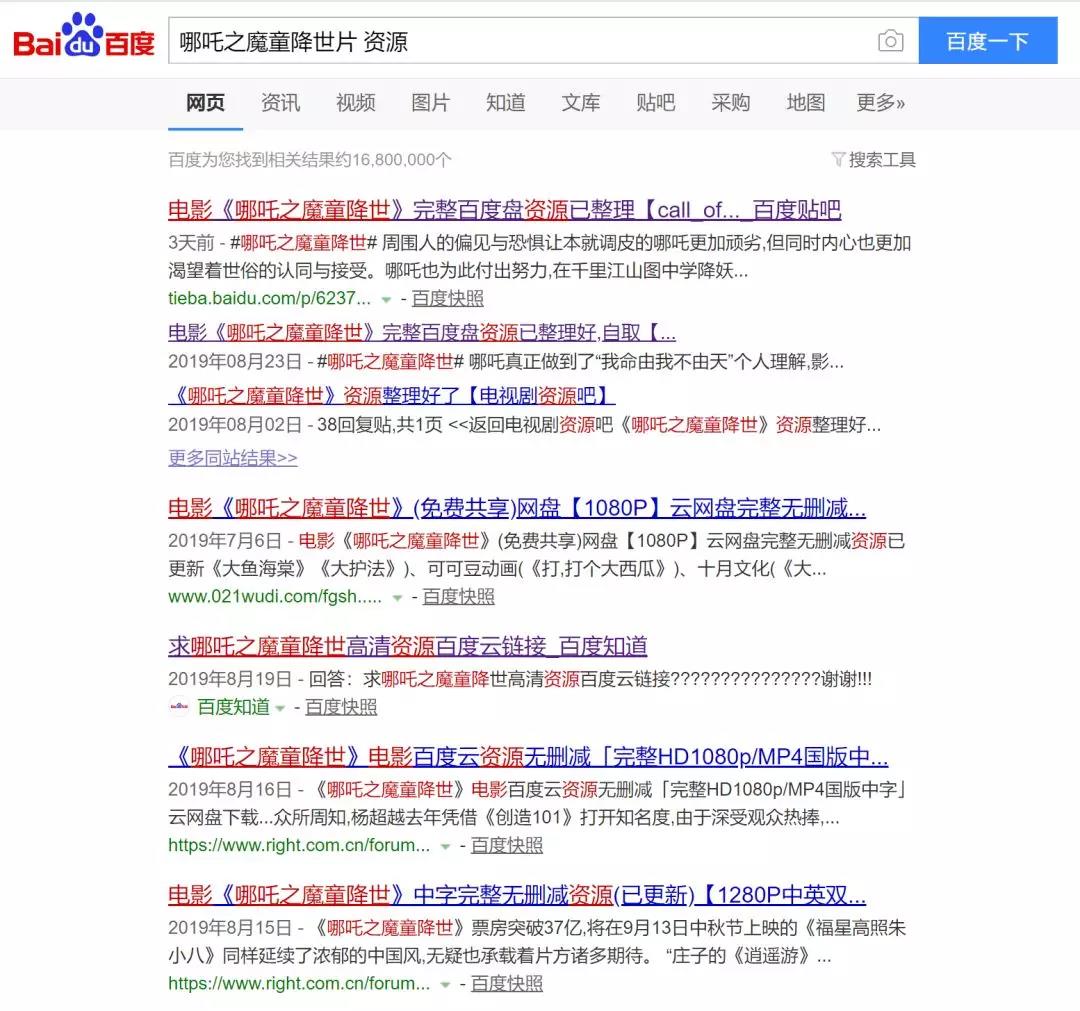Image resolution: width=1080 pixels, height=1011 pixels.
Task: Click the Baidu logo
Action: (83, 37)
